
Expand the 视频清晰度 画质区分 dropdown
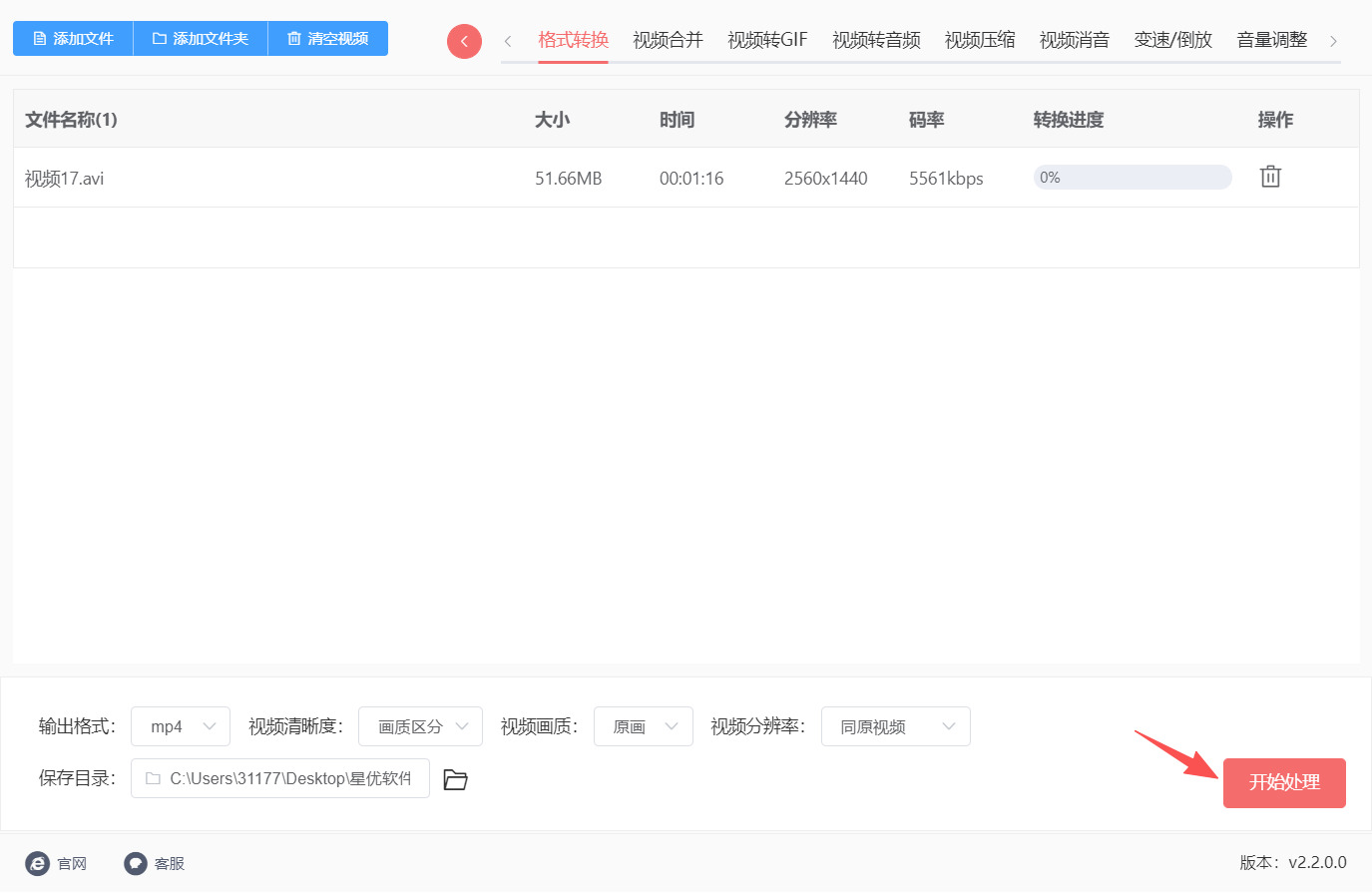tap(420, 726)
